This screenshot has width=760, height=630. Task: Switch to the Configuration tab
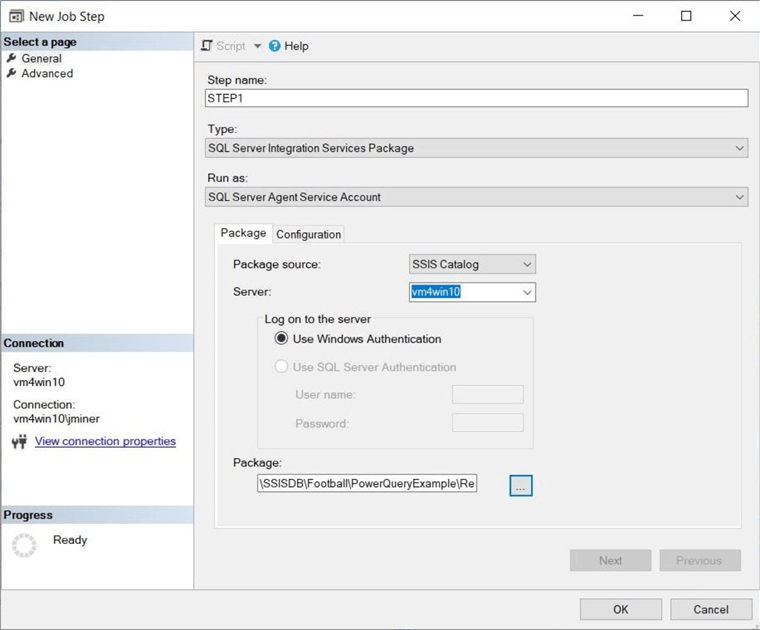[308, 234]
